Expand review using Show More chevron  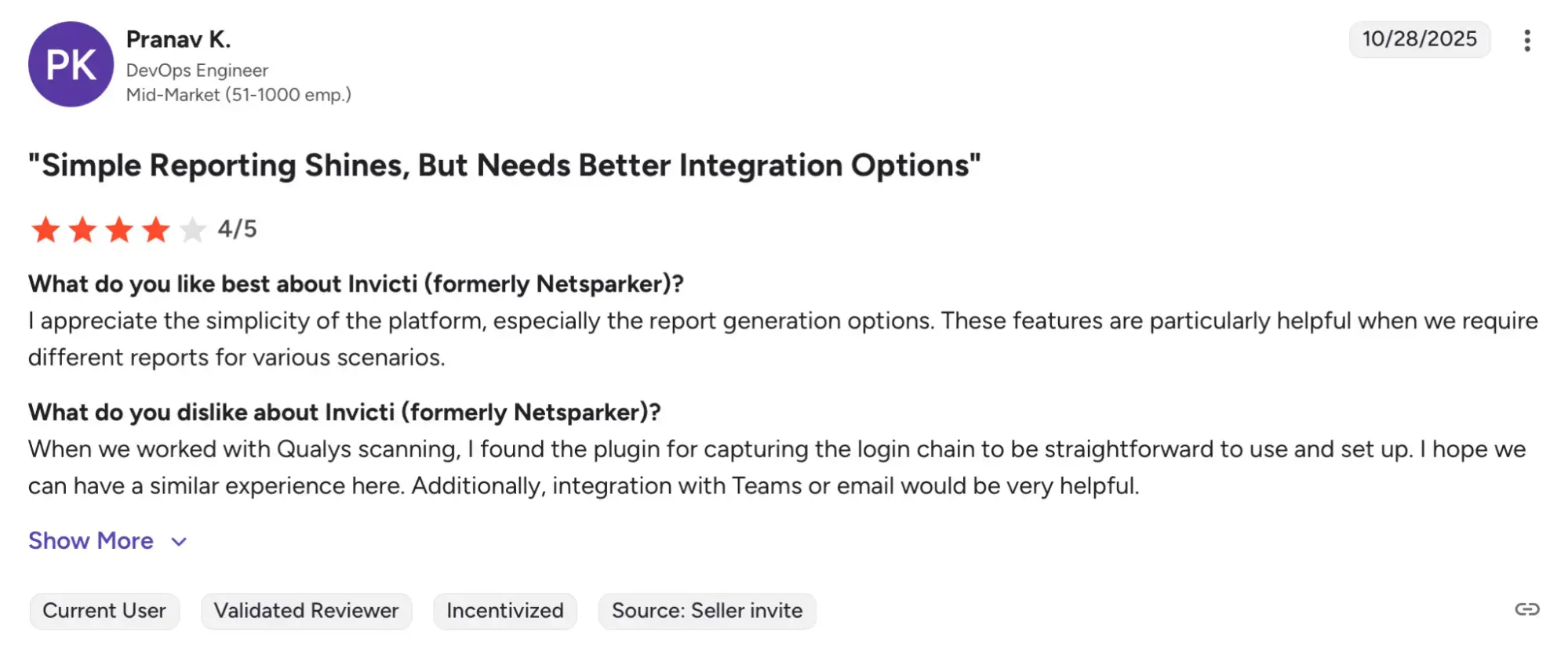click(x=180, y=542)
